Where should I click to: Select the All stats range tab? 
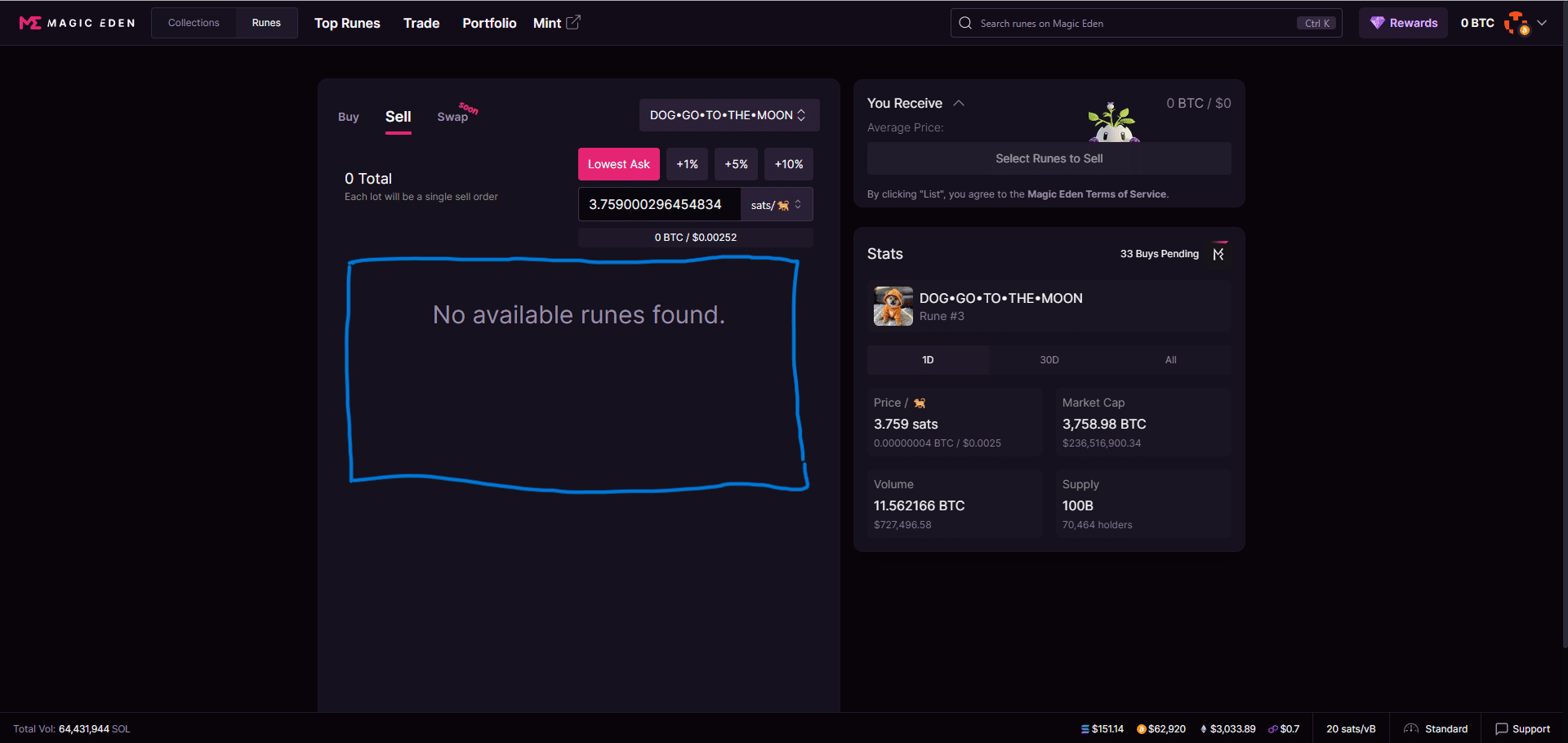tap(1171, 360)
